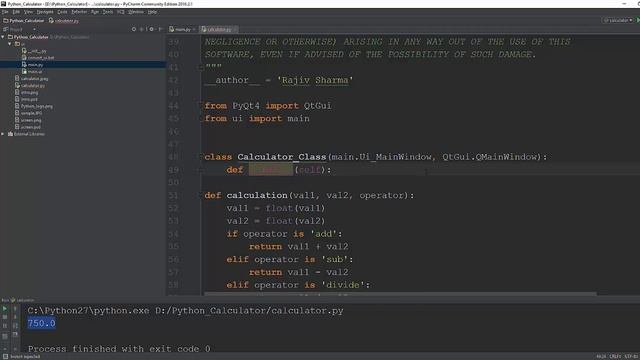Click the line ending CRLF indicator in status bar
Viewport: 640px width, 360px height.
click(615, 357)
